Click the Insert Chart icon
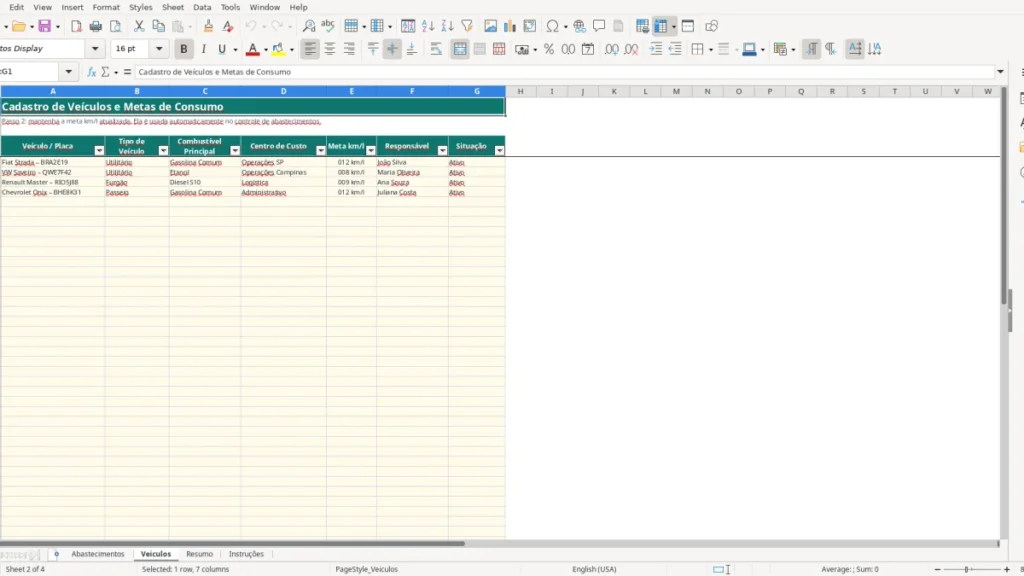The height and width of the screenshot is (576, 1024). [x=509, y=26]
